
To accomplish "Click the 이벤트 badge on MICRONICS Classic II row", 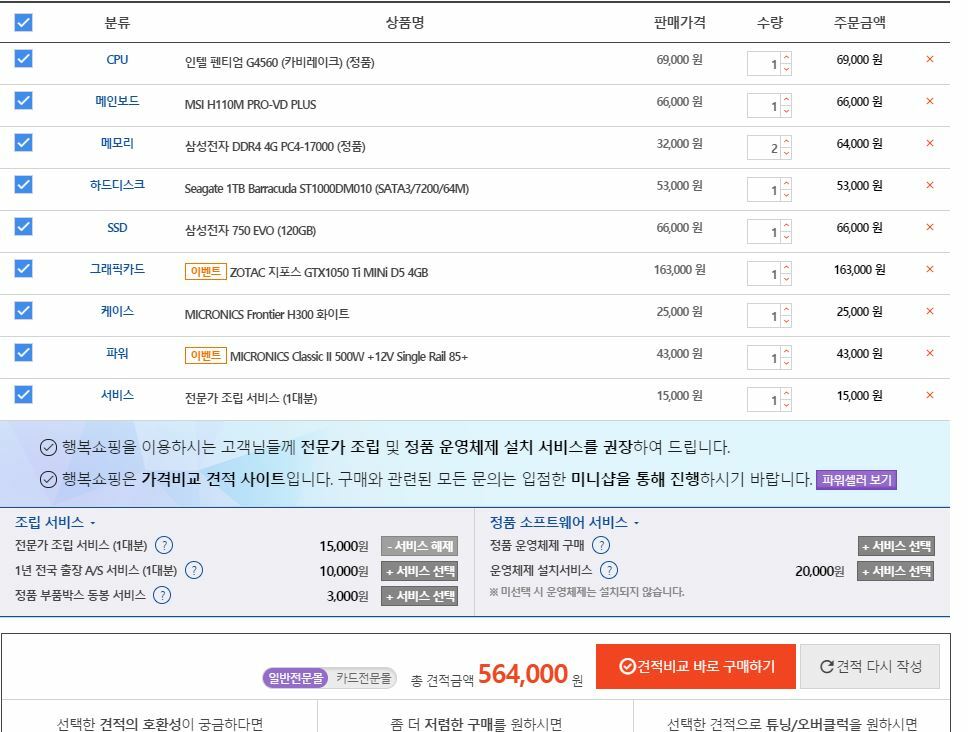I will click(x=206, y=355).
